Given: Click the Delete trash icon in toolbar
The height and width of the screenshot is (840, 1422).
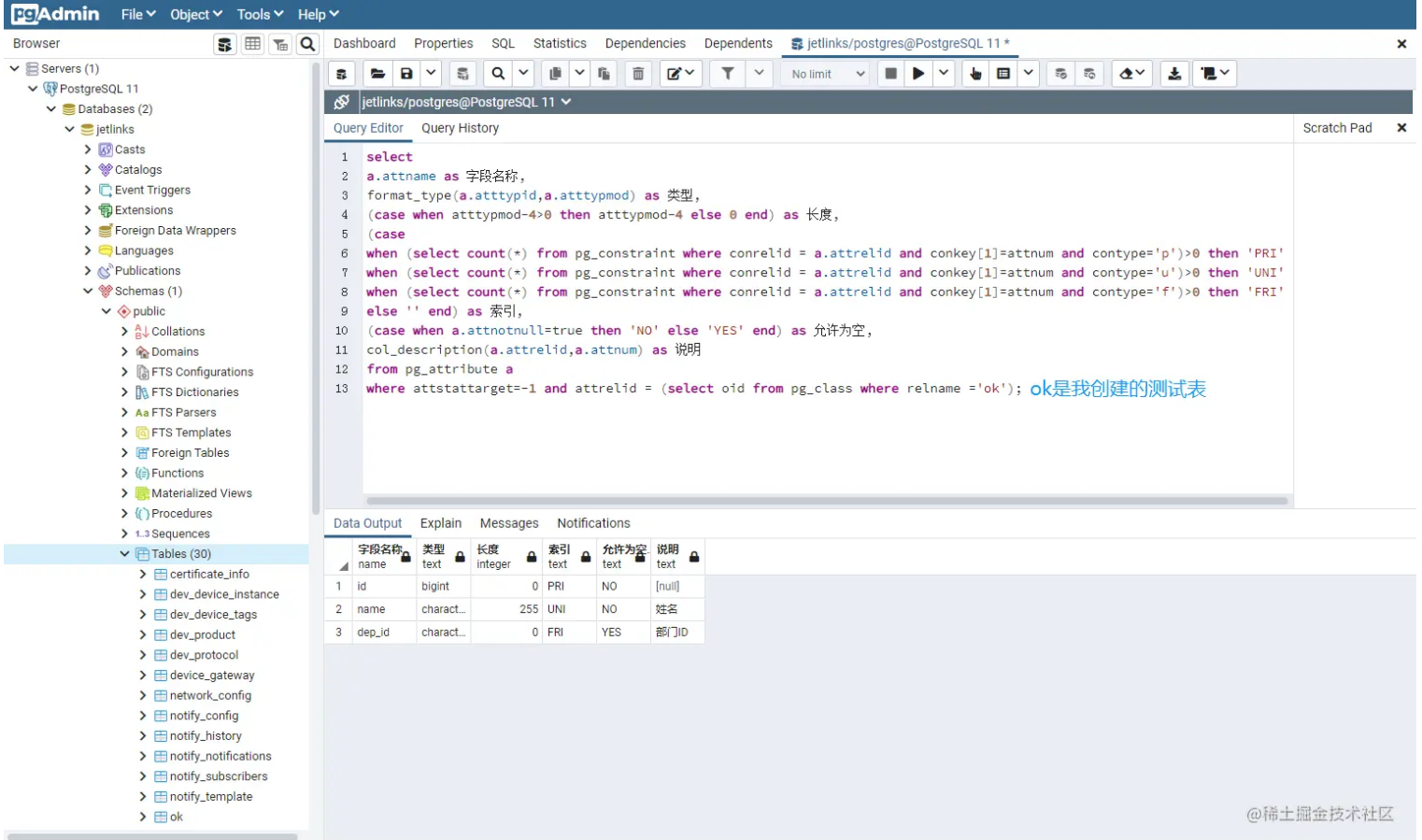Looking at the screenshot, I should tap(638, 74).
